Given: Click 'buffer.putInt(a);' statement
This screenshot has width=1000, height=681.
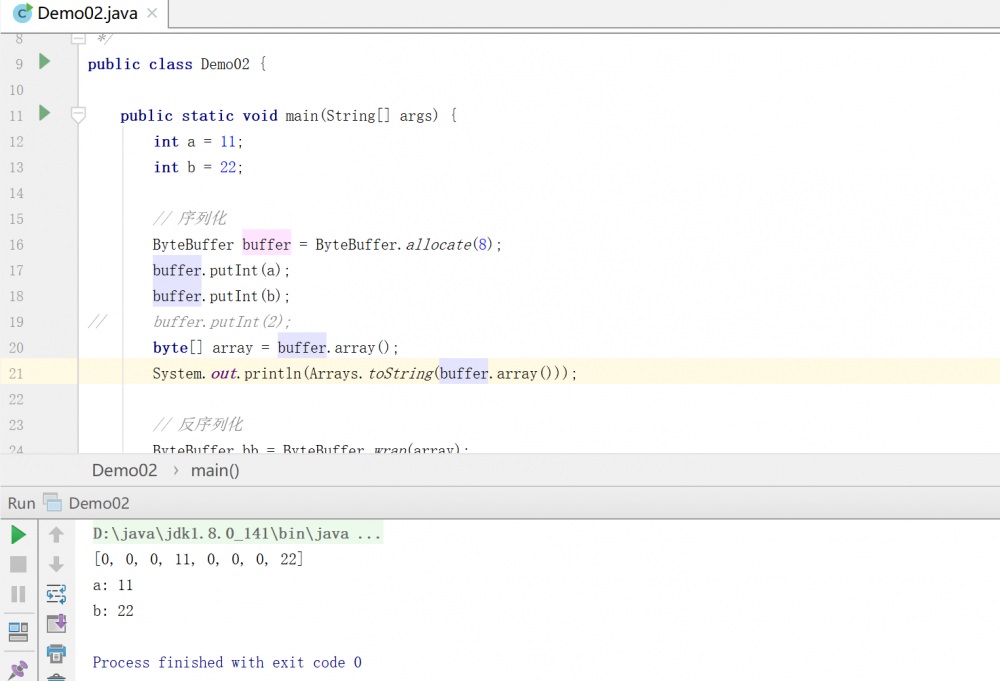Looking at the screenshot, I should pos(221,270).
